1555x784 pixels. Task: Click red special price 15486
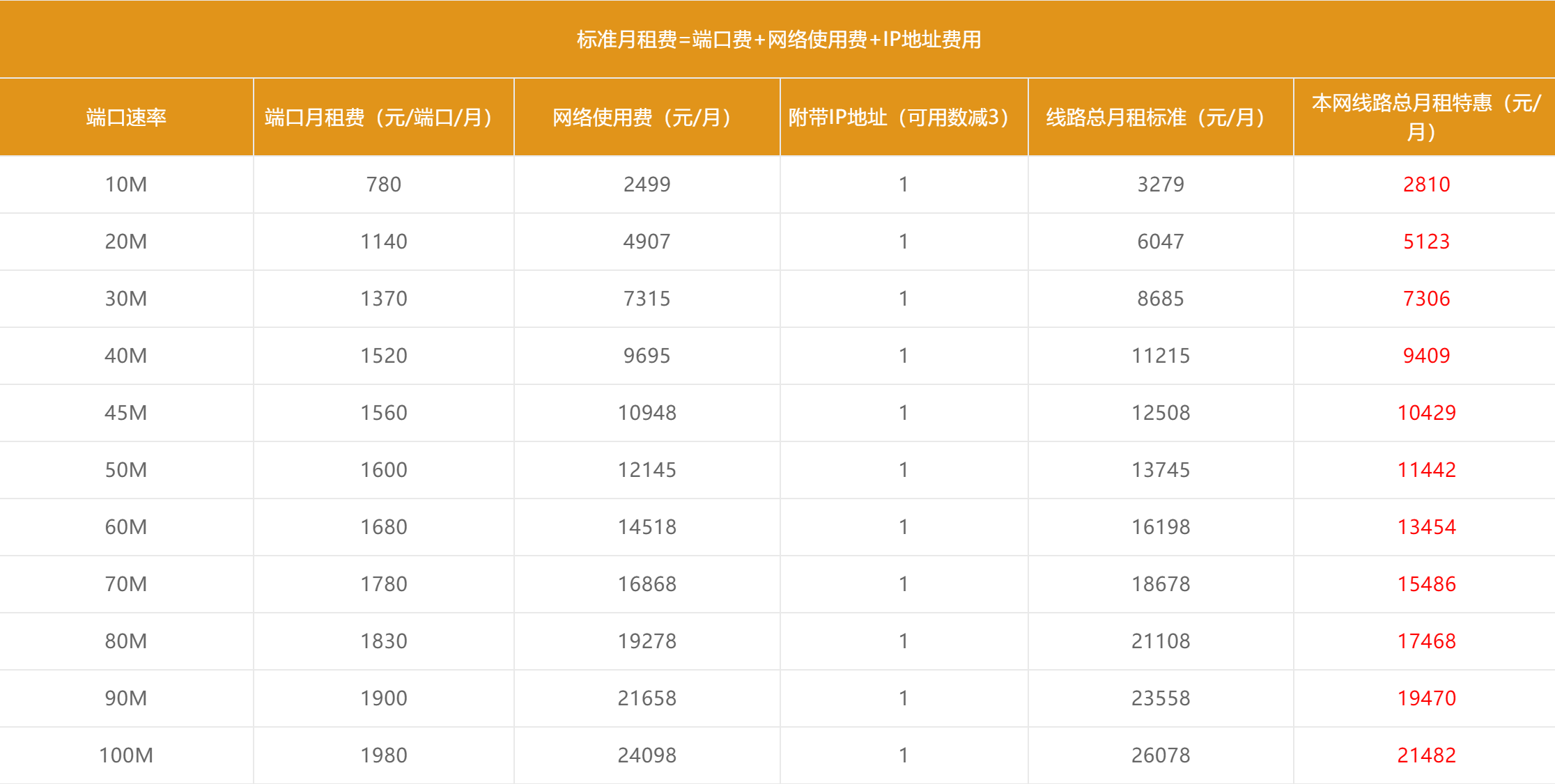(1426, 584)
